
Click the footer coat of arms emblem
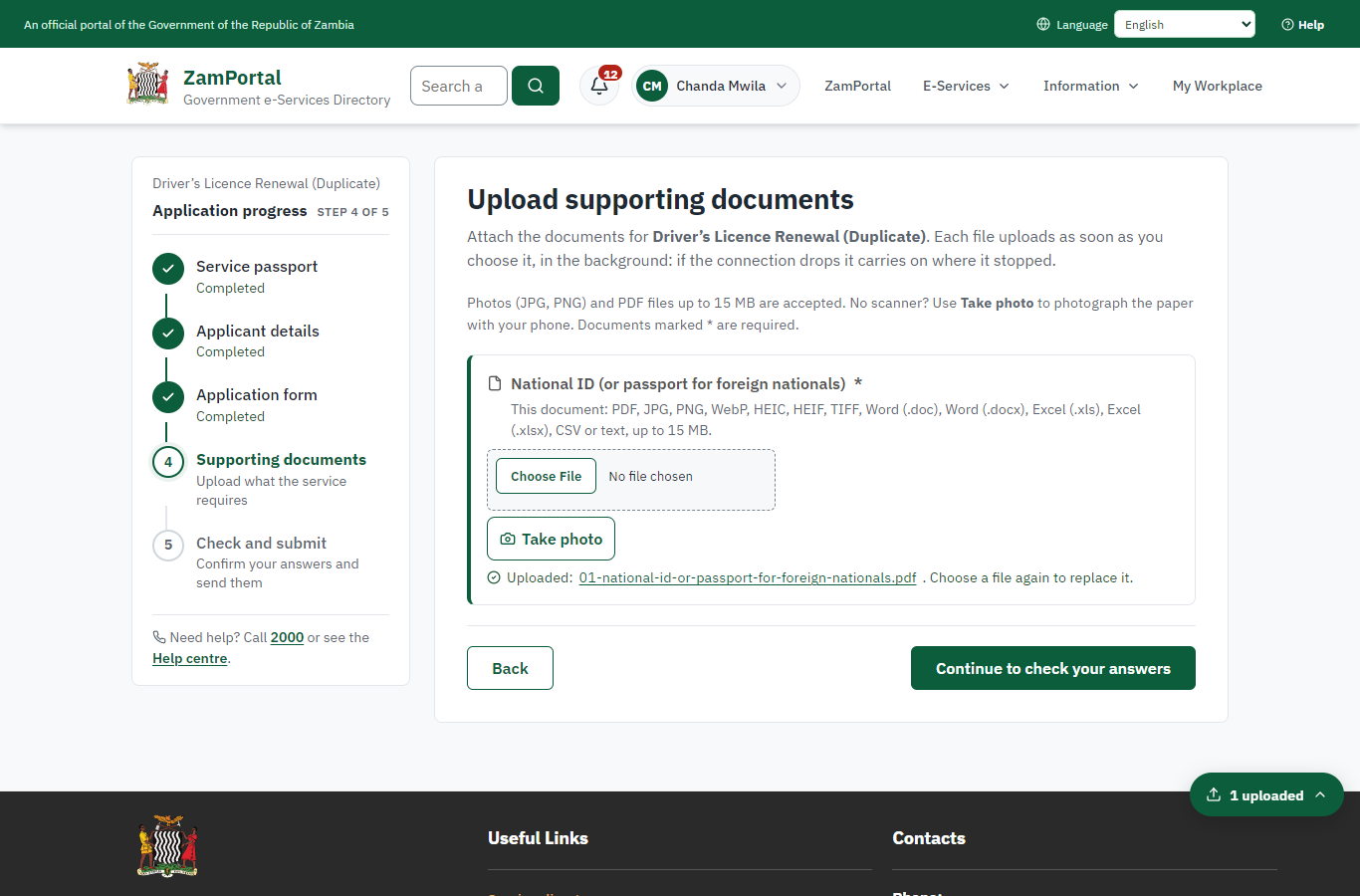[x=167, y=846]
